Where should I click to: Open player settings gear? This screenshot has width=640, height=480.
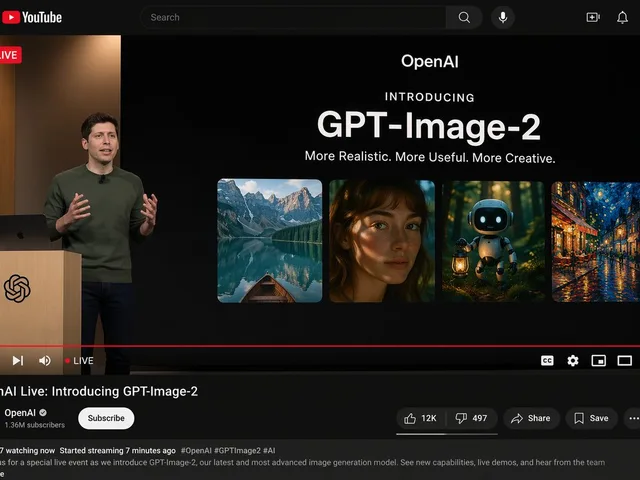coord(573,360)
